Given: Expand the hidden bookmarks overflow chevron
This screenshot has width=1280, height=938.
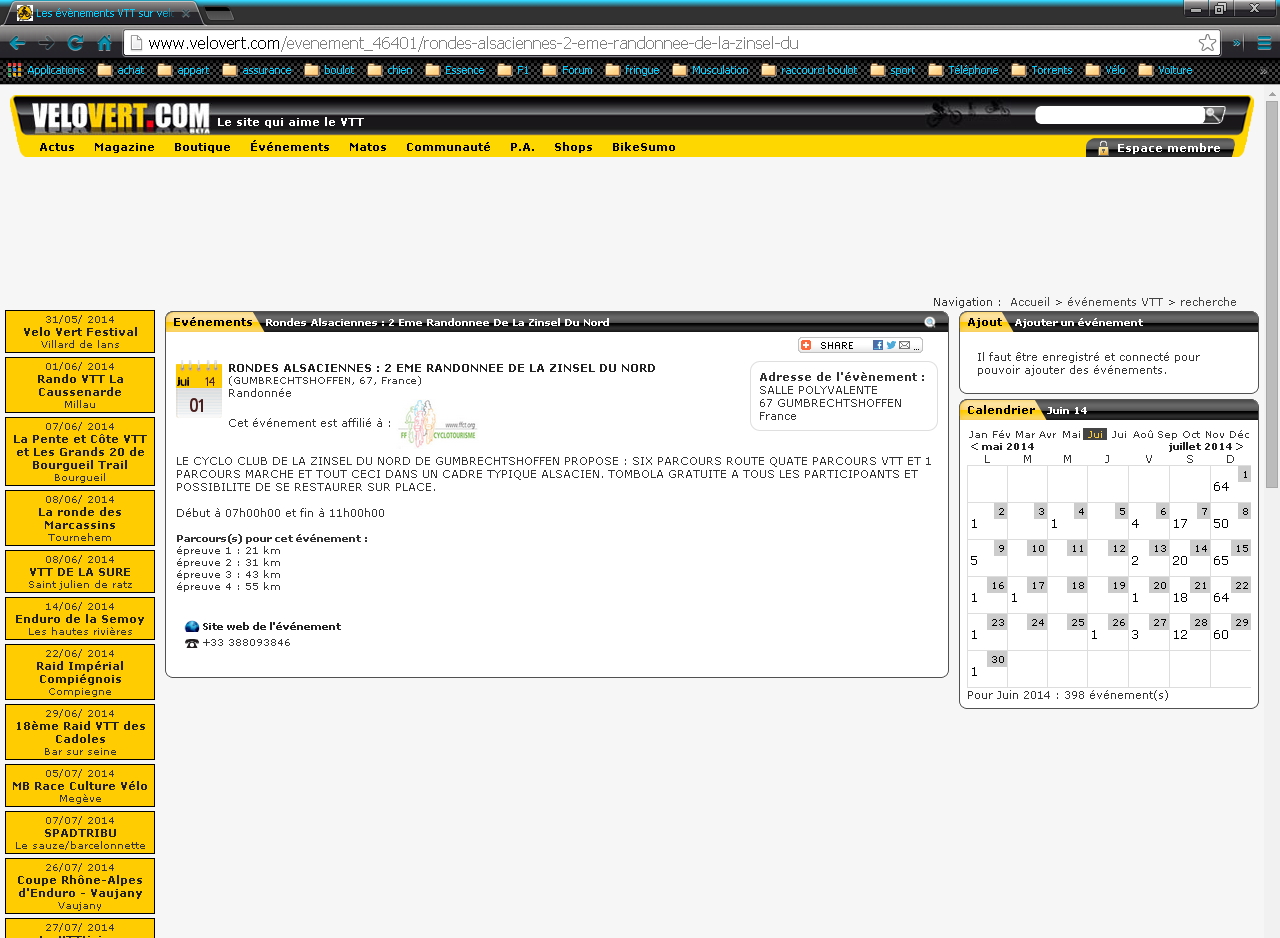Looking at the screenshot, I should (x=1263, y=70).
